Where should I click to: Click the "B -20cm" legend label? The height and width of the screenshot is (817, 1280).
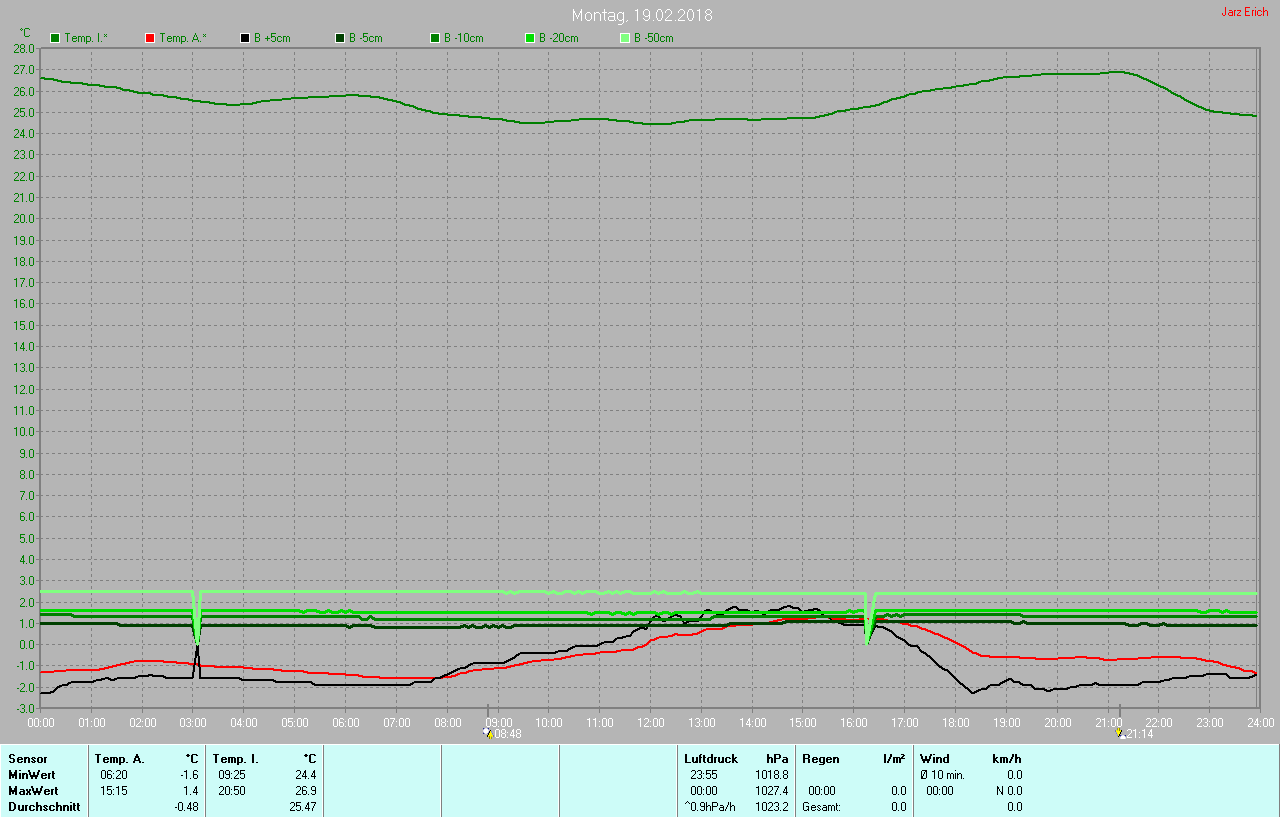coord(559,38)
